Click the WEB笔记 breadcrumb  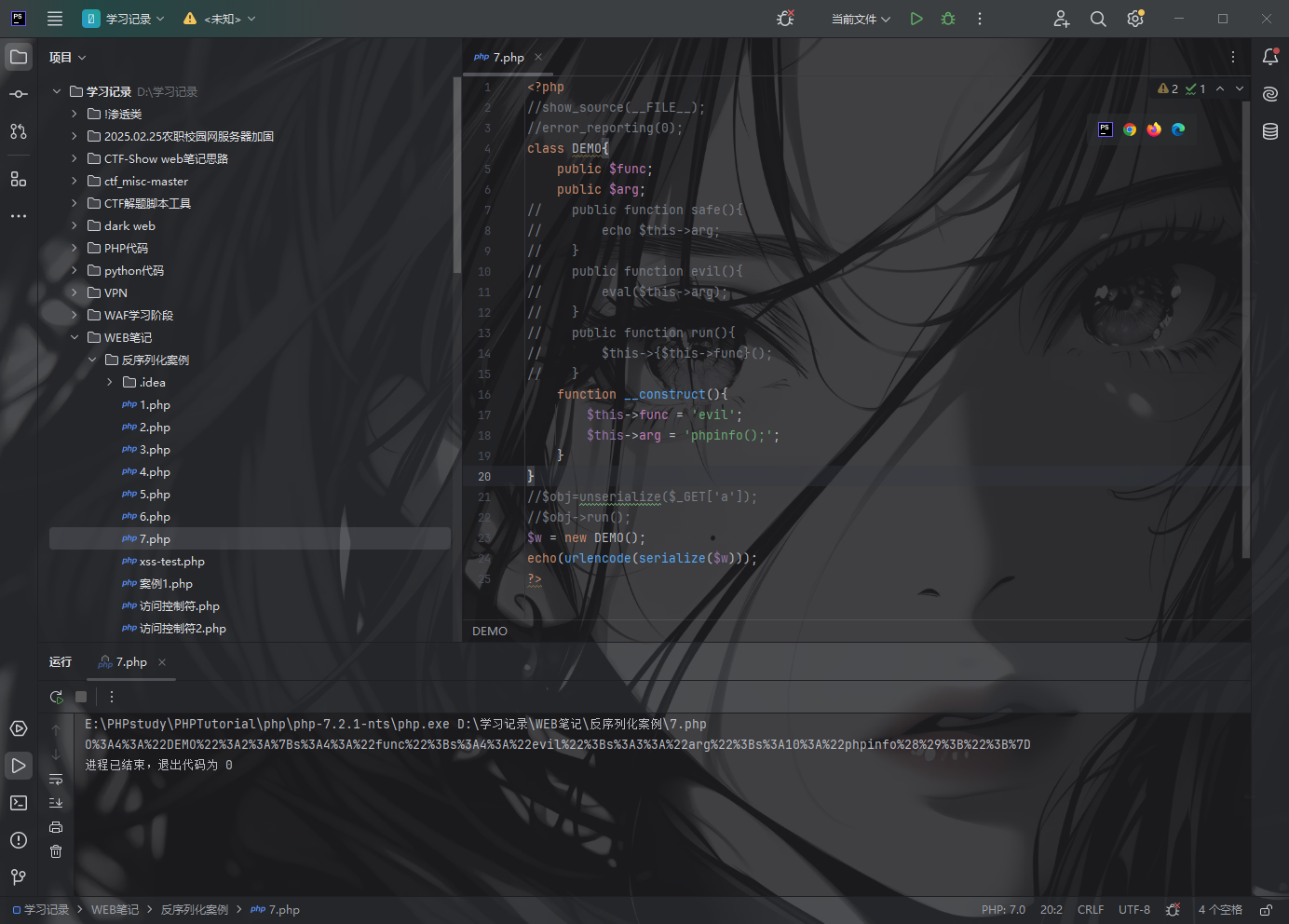[115, 910]
